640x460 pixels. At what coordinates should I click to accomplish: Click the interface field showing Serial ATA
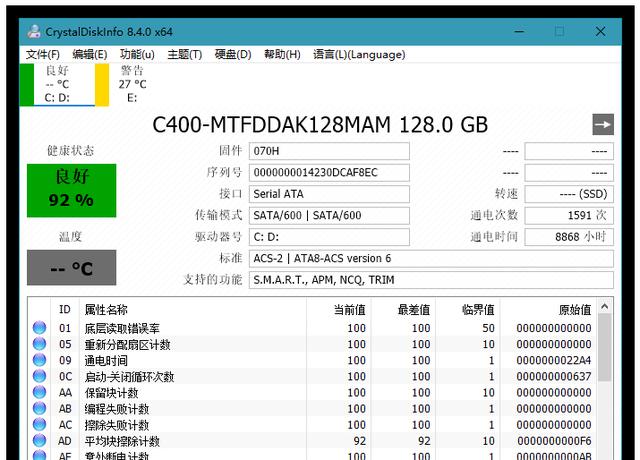coord(329,194)
